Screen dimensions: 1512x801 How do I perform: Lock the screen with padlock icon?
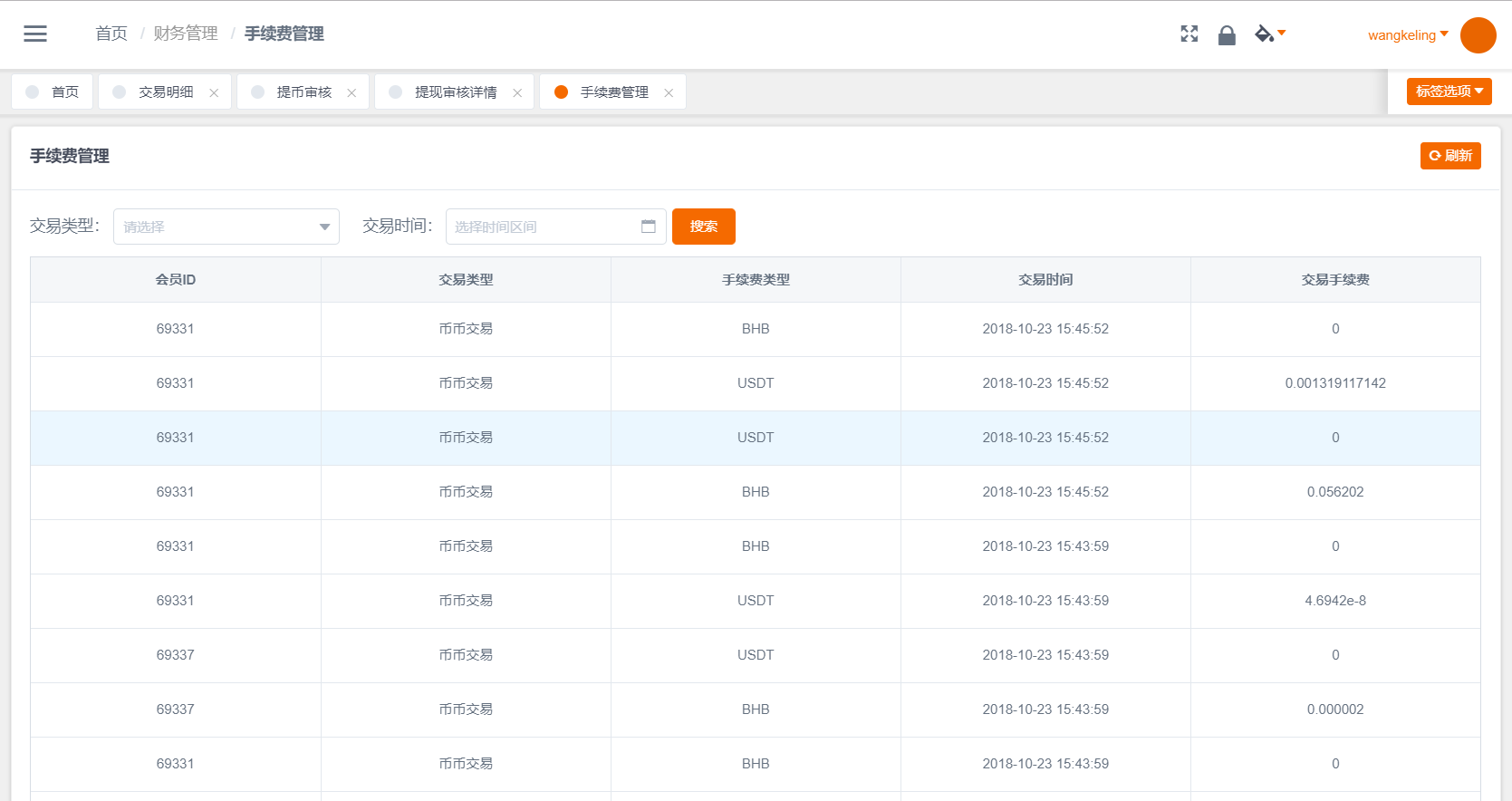pos(1227,34)
